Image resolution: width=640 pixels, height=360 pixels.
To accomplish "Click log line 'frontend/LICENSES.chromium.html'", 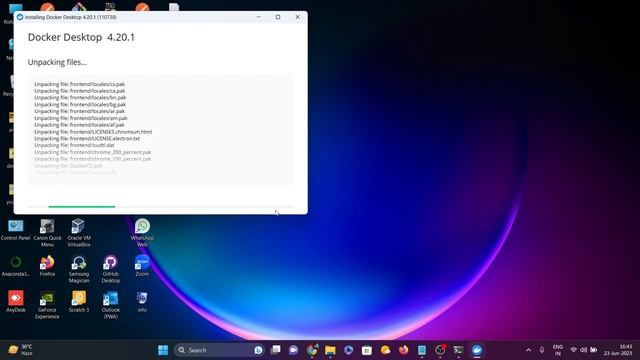I will (93, 132).
